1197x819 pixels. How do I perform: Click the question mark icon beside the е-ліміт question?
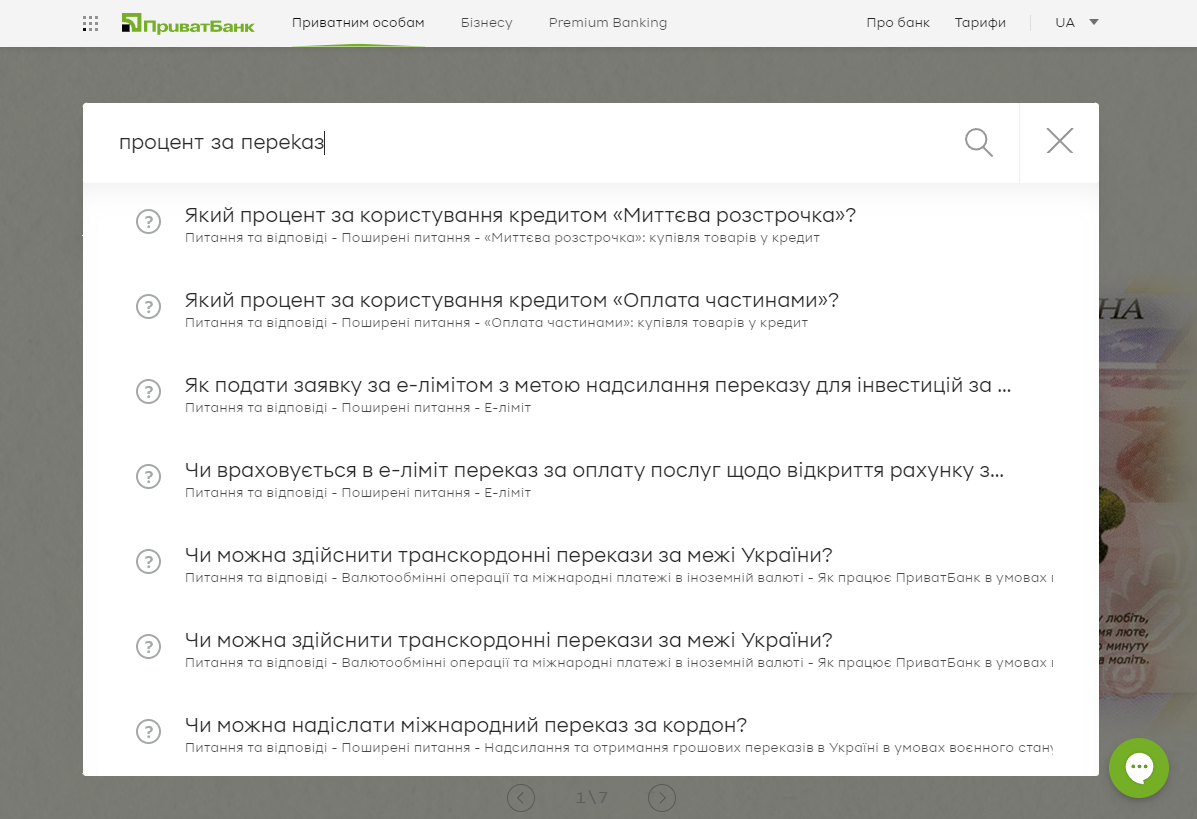point(148,391)
